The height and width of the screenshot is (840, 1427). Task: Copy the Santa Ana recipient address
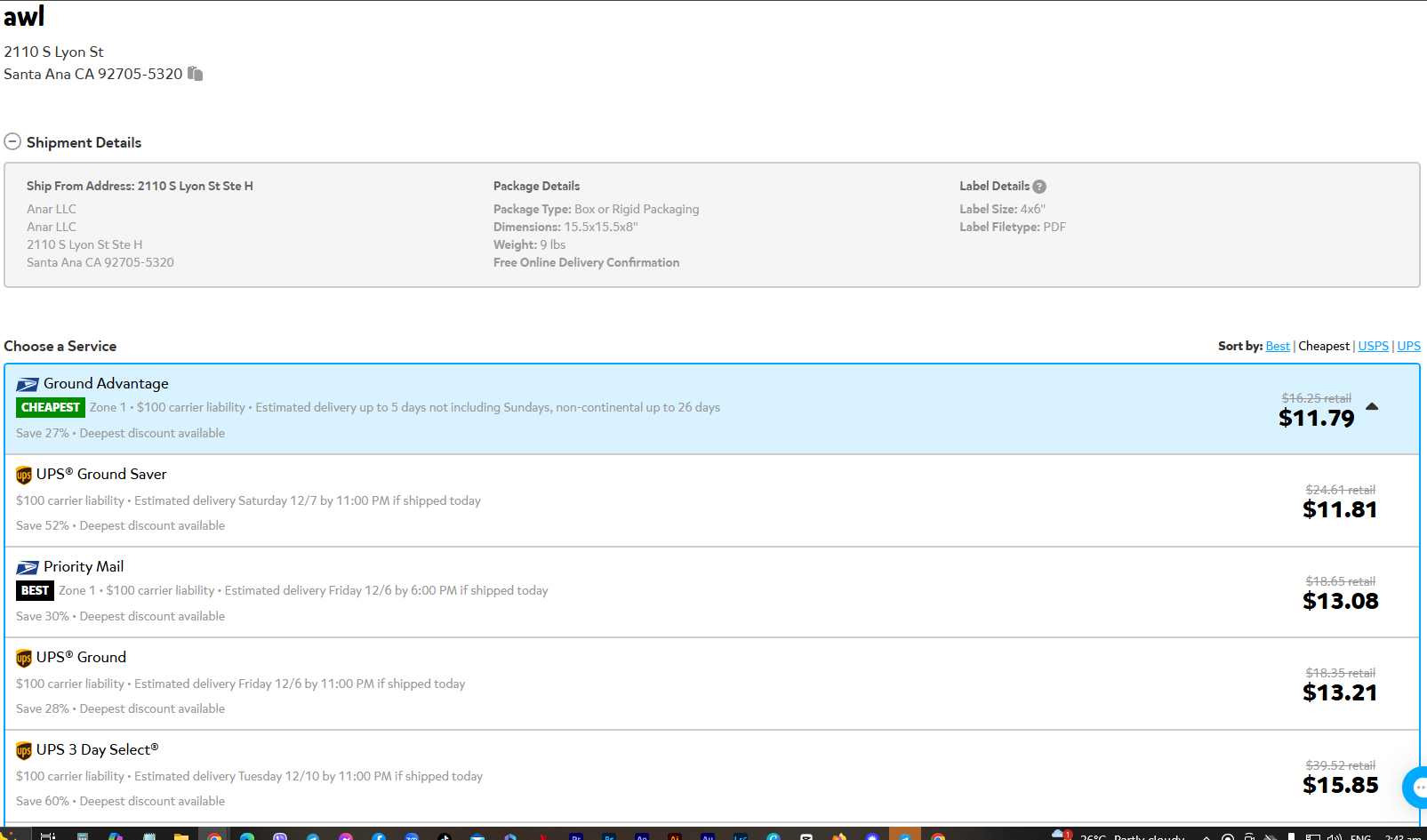(196, 74)
